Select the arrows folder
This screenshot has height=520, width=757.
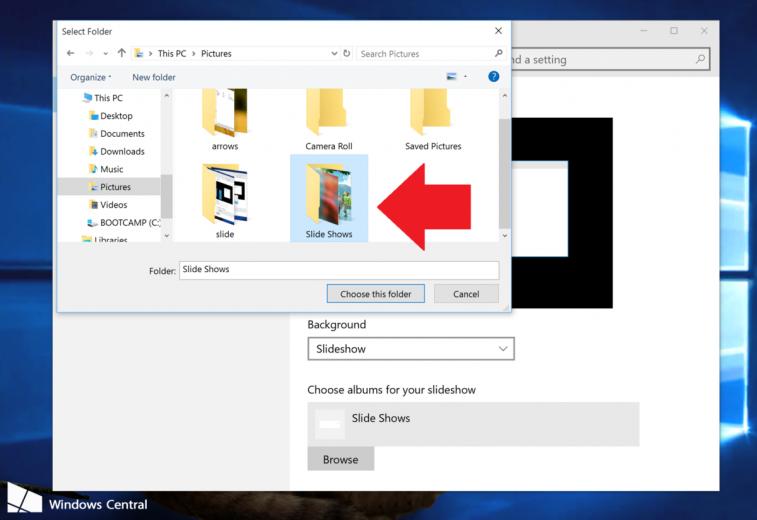[225, 120]
